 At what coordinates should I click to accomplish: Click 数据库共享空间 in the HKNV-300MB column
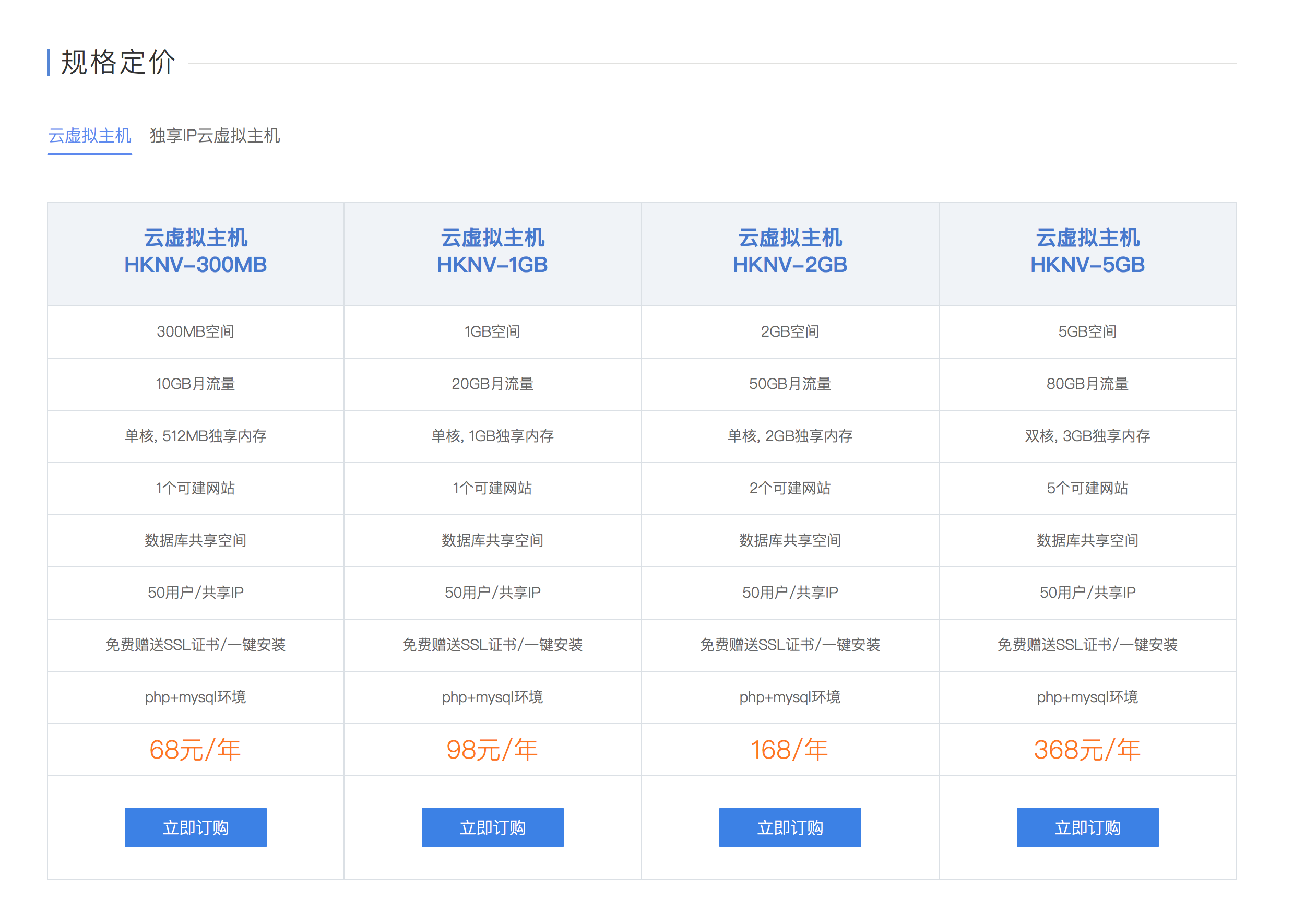(x=195, y=540)
